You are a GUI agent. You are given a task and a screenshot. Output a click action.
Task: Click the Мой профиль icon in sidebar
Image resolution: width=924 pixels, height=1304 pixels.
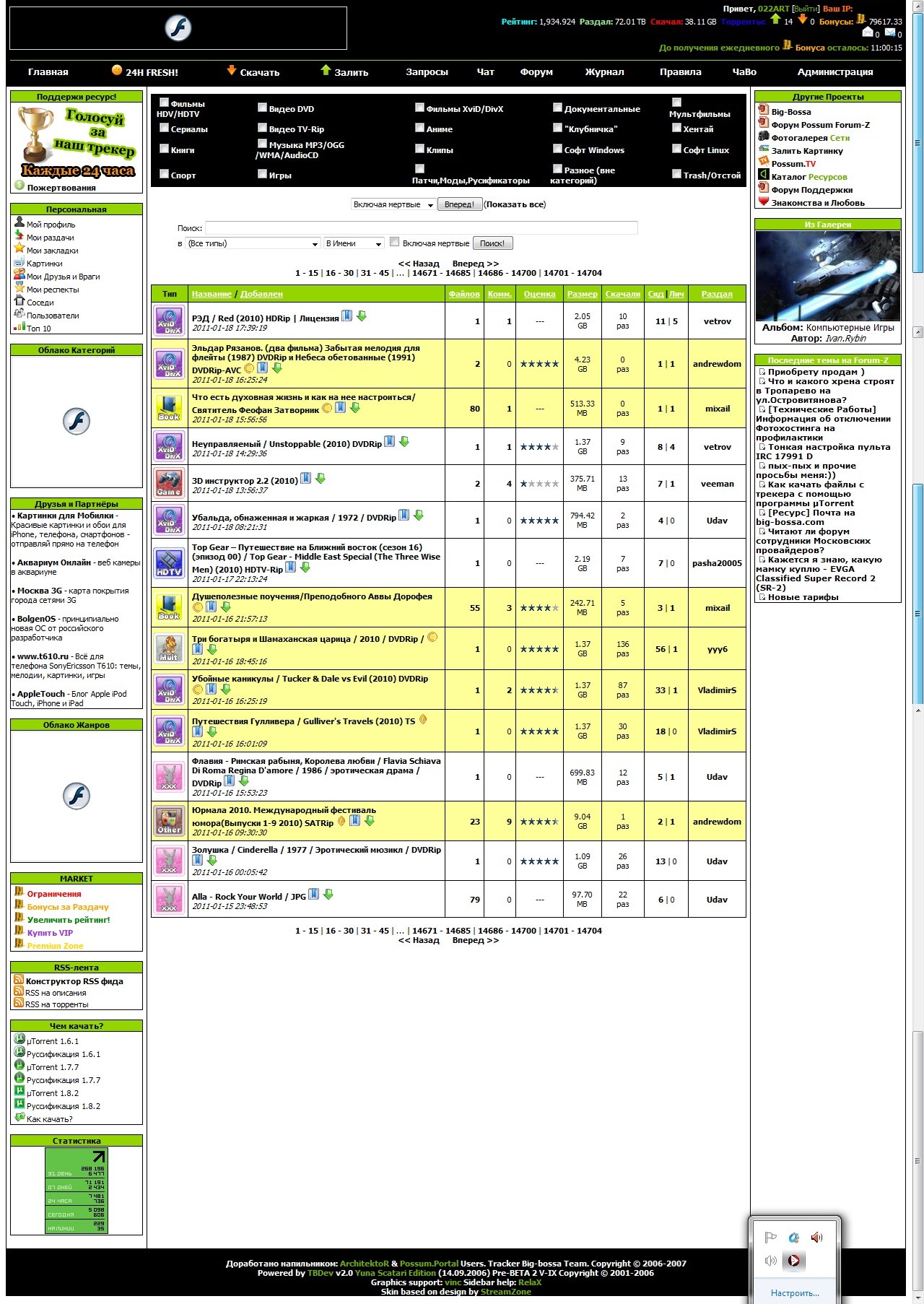[19, 223]
